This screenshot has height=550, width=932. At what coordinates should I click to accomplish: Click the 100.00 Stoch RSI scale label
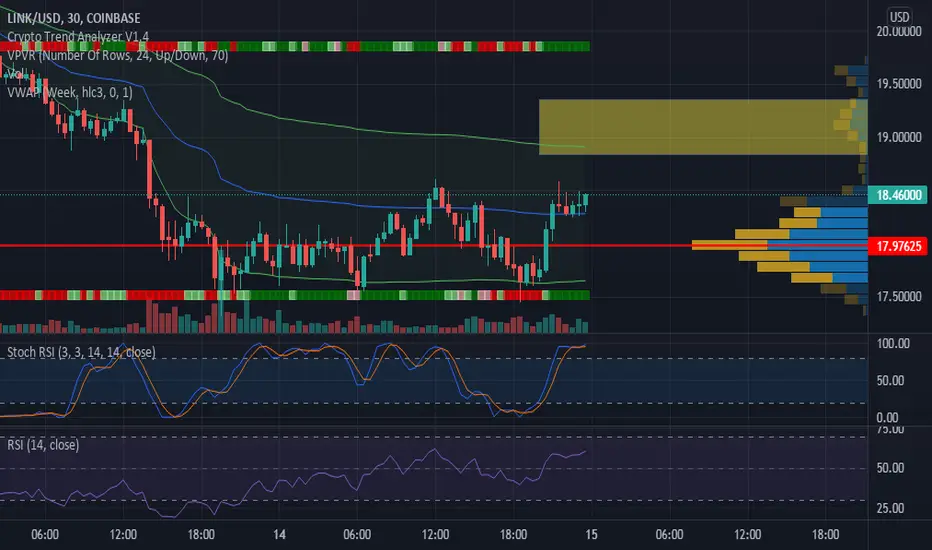[893, 344]
